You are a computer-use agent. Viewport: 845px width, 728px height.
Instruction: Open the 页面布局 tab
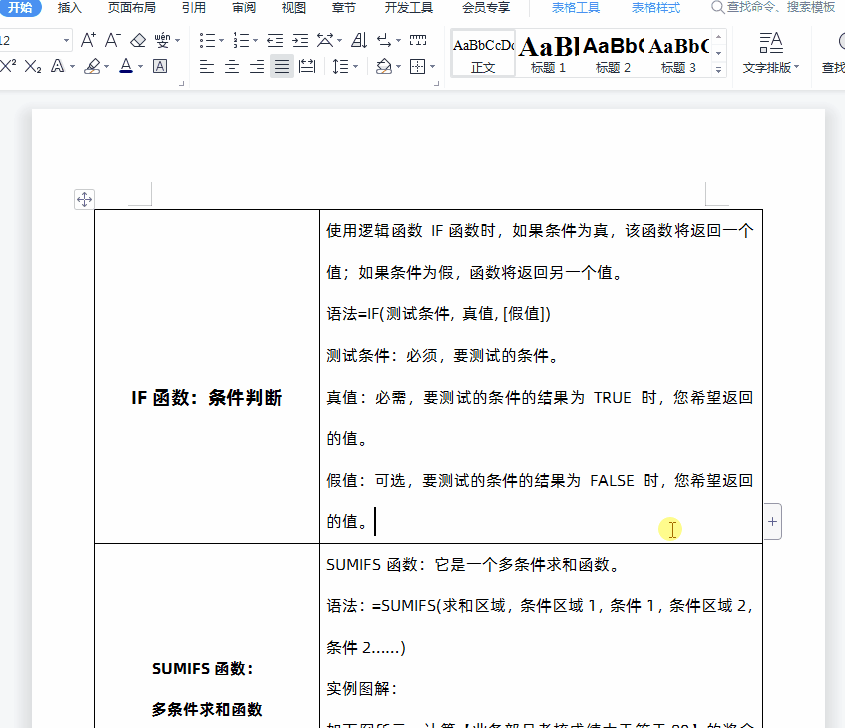131,8
